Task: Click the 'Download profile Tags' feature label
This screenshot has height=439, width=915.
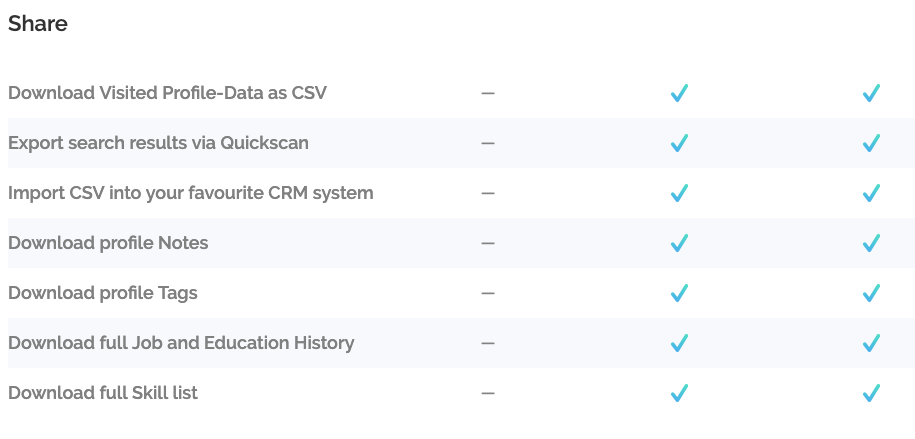Action: pos(103,292)
